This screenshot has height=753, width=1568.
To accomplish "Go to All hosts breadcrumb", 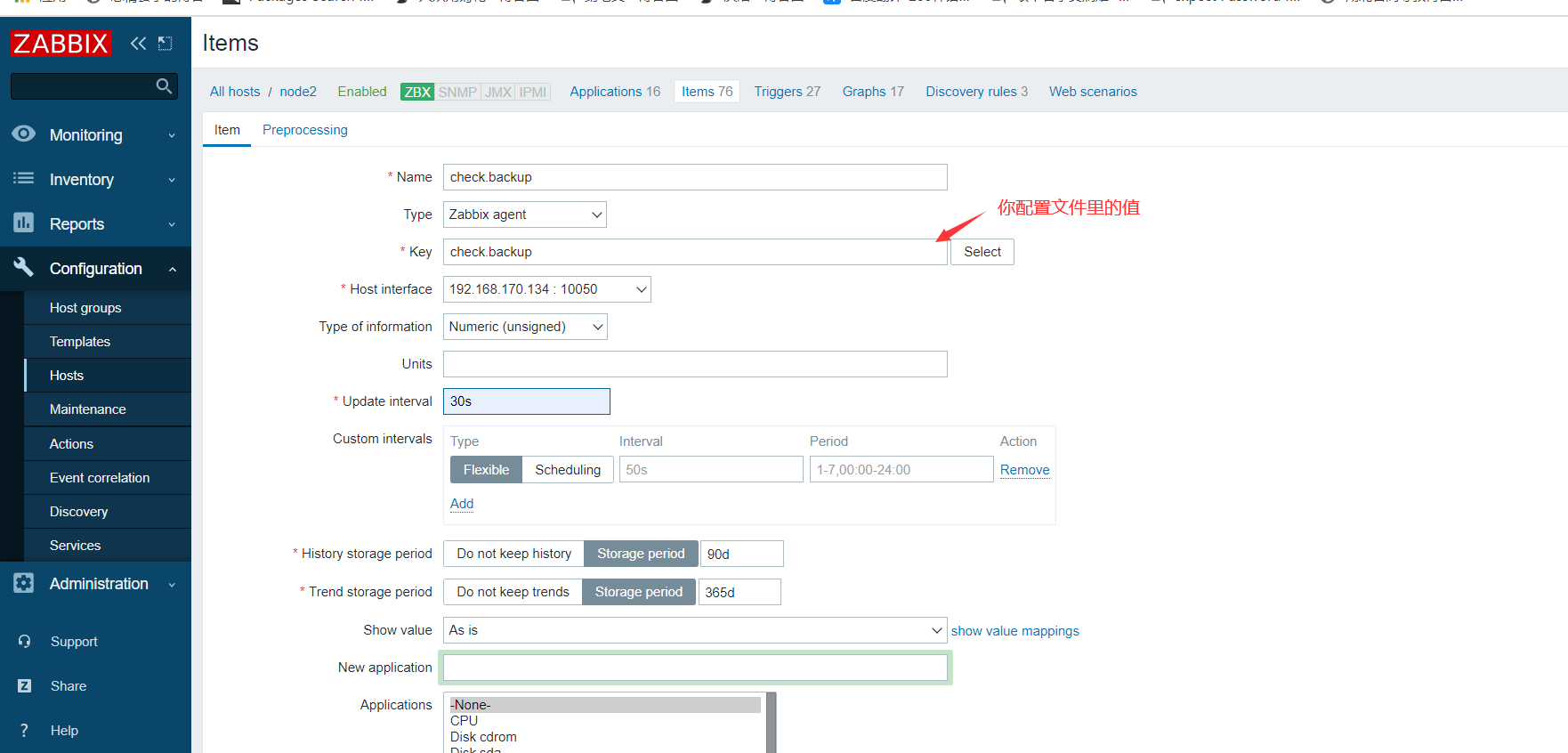I will pos(235,92).
